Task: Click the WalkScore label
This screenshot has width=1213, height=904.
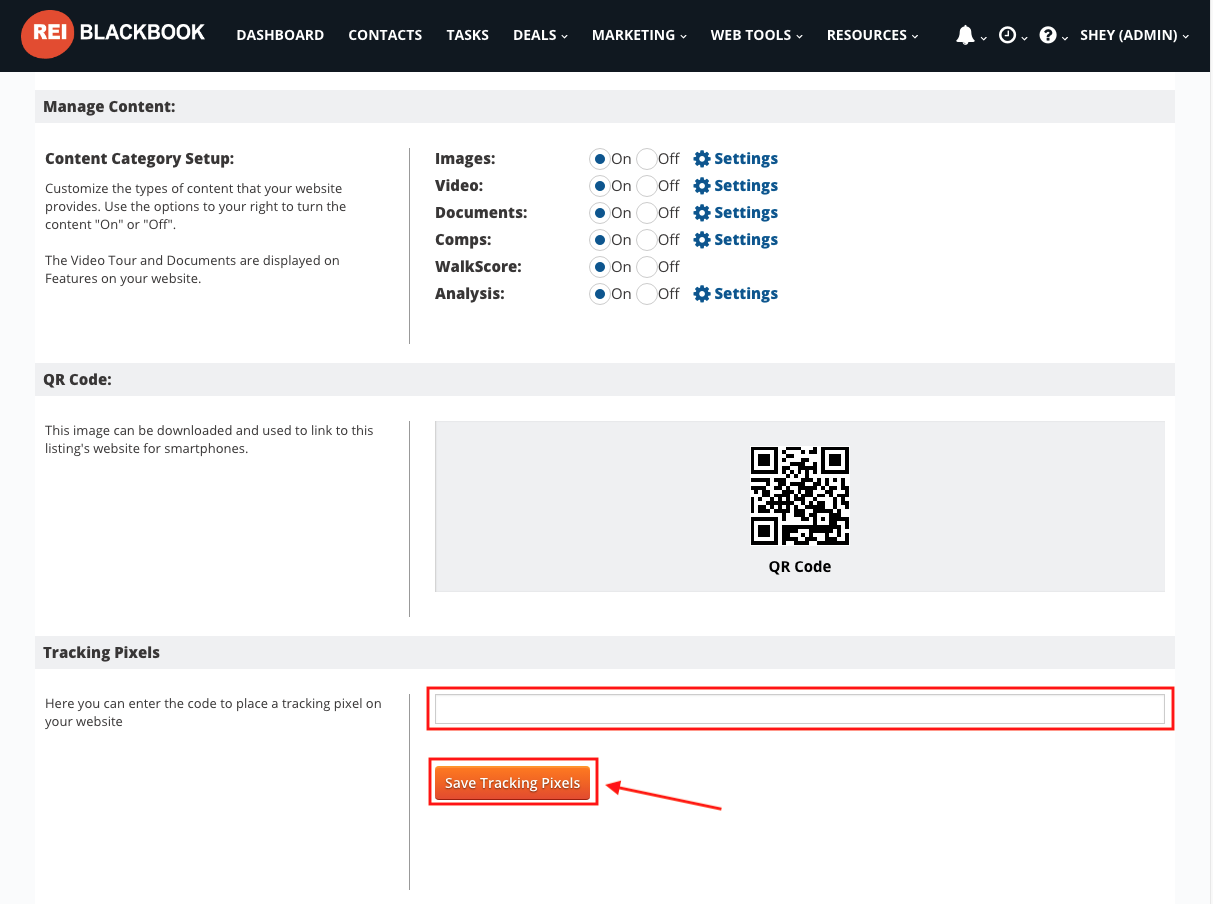Action: pyautogui.click(x=478, y=267)
